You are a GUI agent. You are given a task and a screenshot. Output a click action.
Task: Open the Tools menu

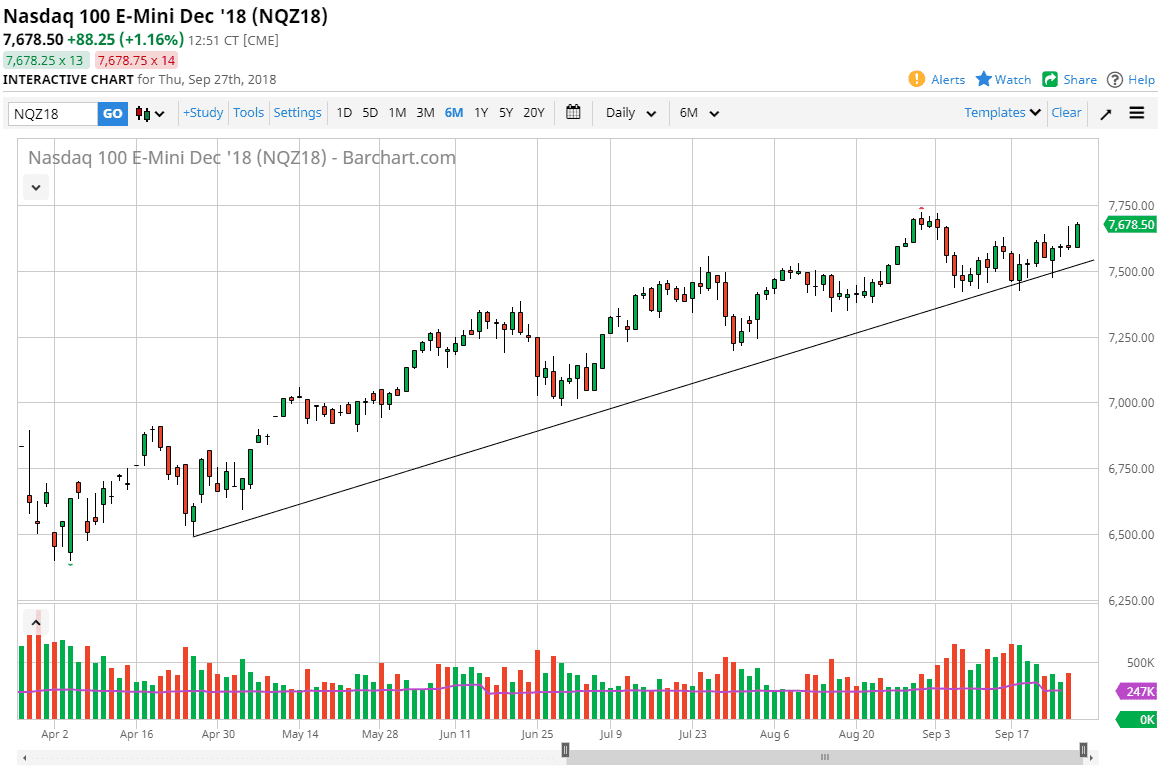pos(248,113)
